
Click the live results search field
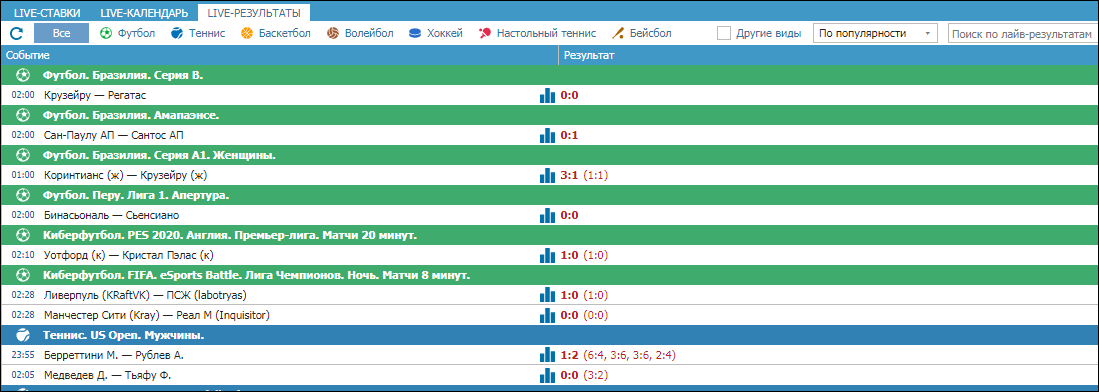point(1023,33)
